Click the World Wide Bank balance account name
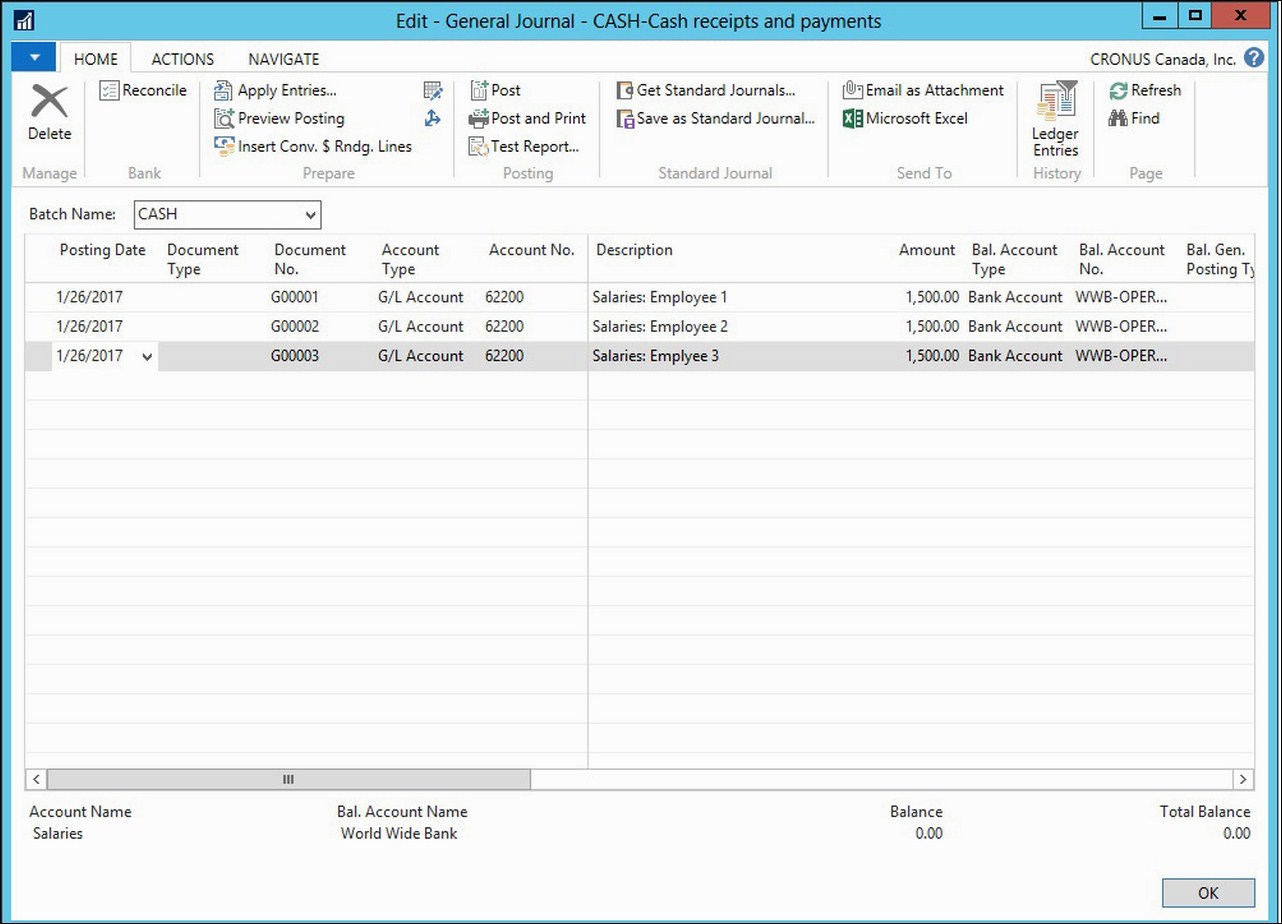Image resolution: width=1282 pixels, height=924 pixels. [399, 833]
